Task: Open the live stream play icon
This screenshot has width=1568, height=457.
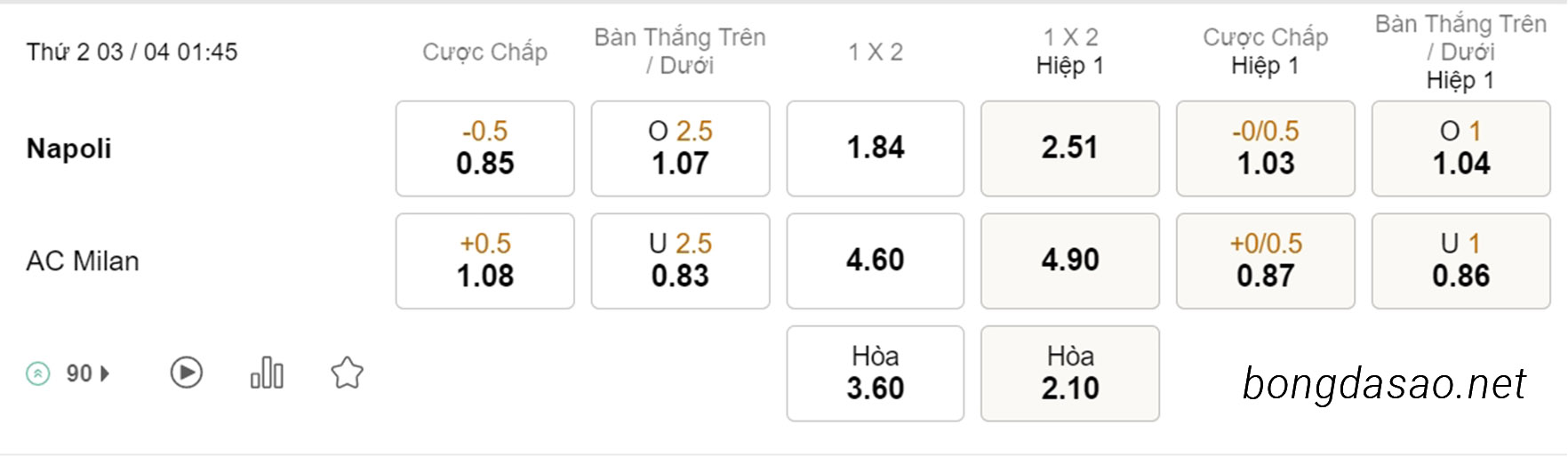Action: pos(187,373)
